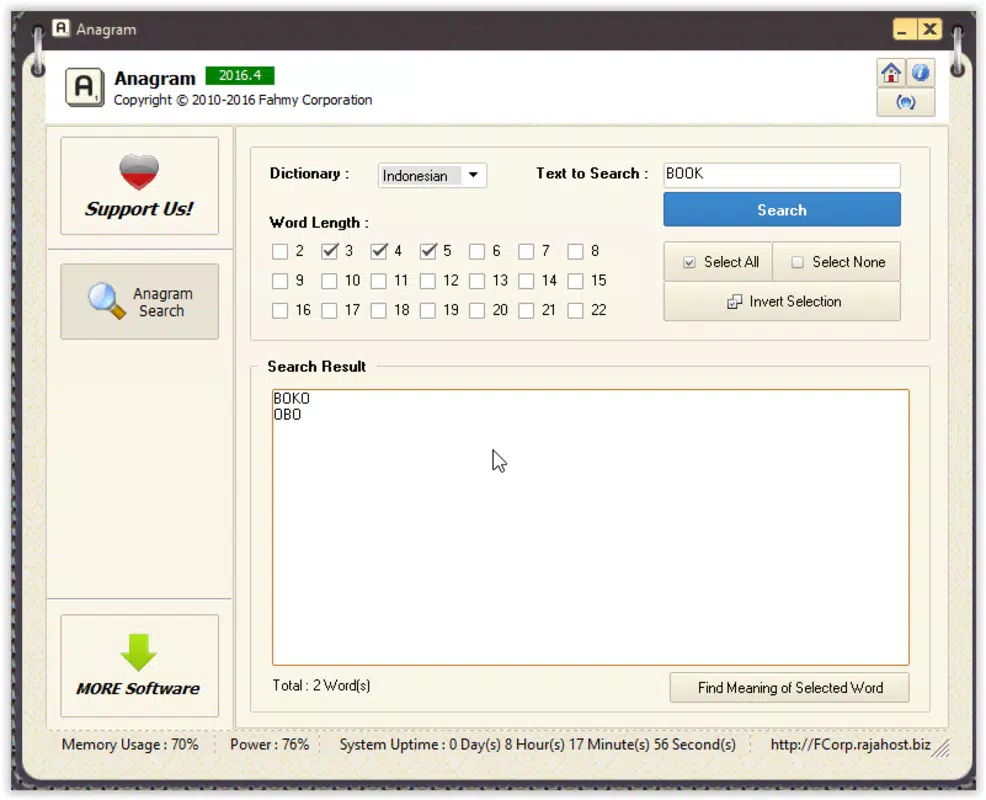Image resolution: width=986 pixels, height=800 pixels.
Task: Select result word BOKO
Action: click(291, 398)
